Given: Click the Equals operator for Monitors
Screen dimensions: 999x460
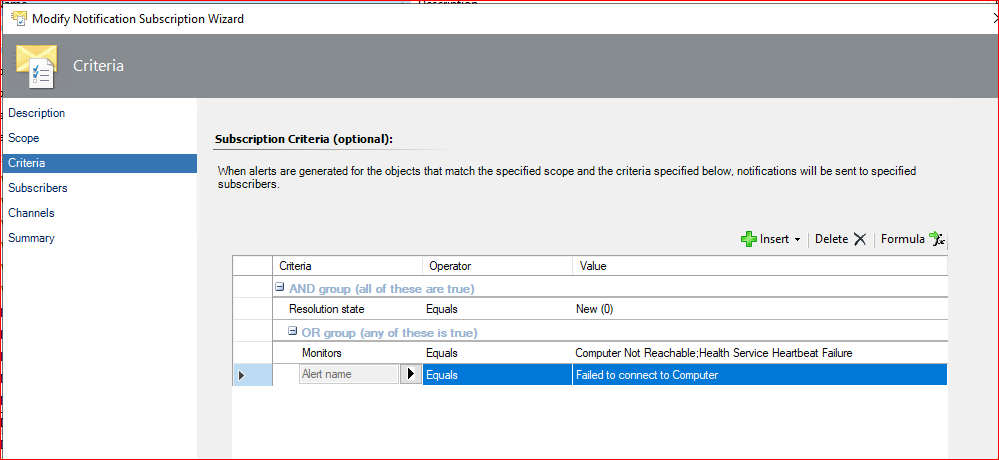Looking at the screenshot, I should pyautogui.click(x=498, y=353).
